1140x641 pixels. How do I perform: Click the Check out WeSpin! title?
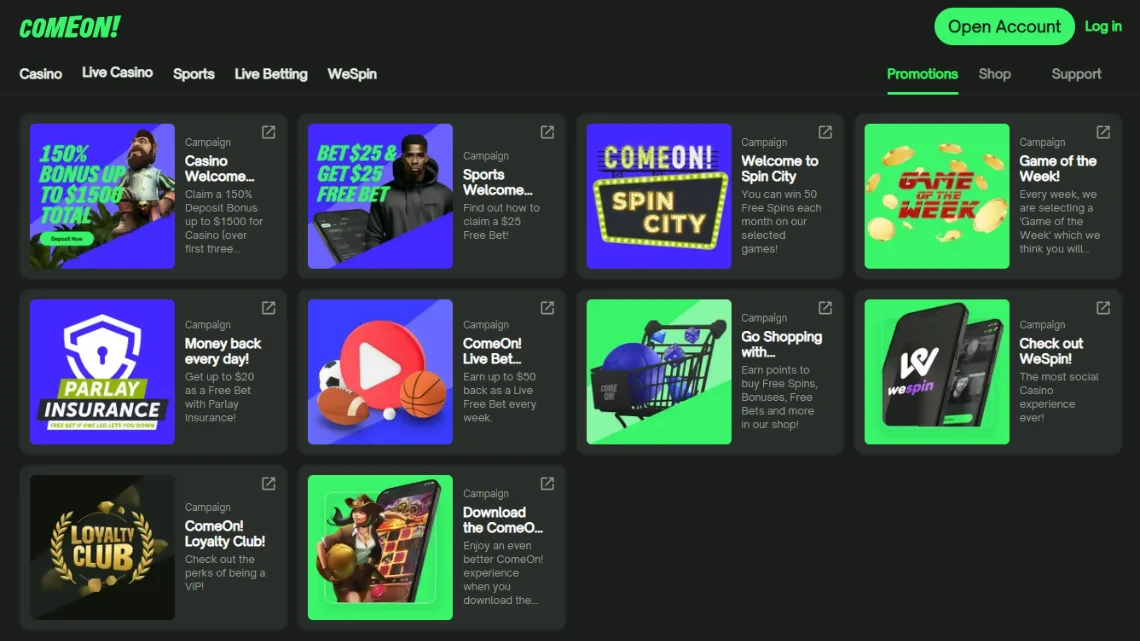[1051, 351]
